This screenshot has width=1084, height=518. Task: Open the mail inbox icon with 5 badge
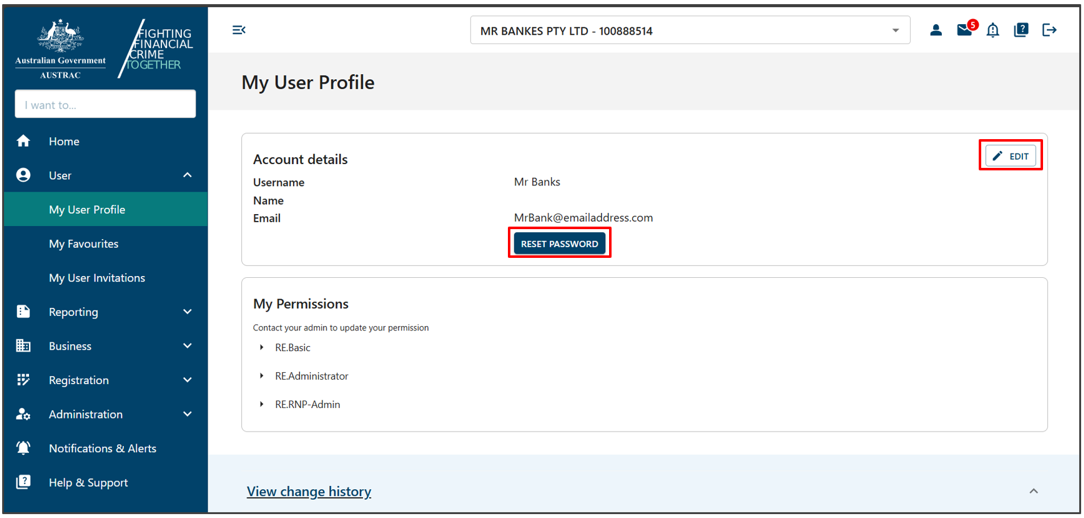tap(966, 29)
